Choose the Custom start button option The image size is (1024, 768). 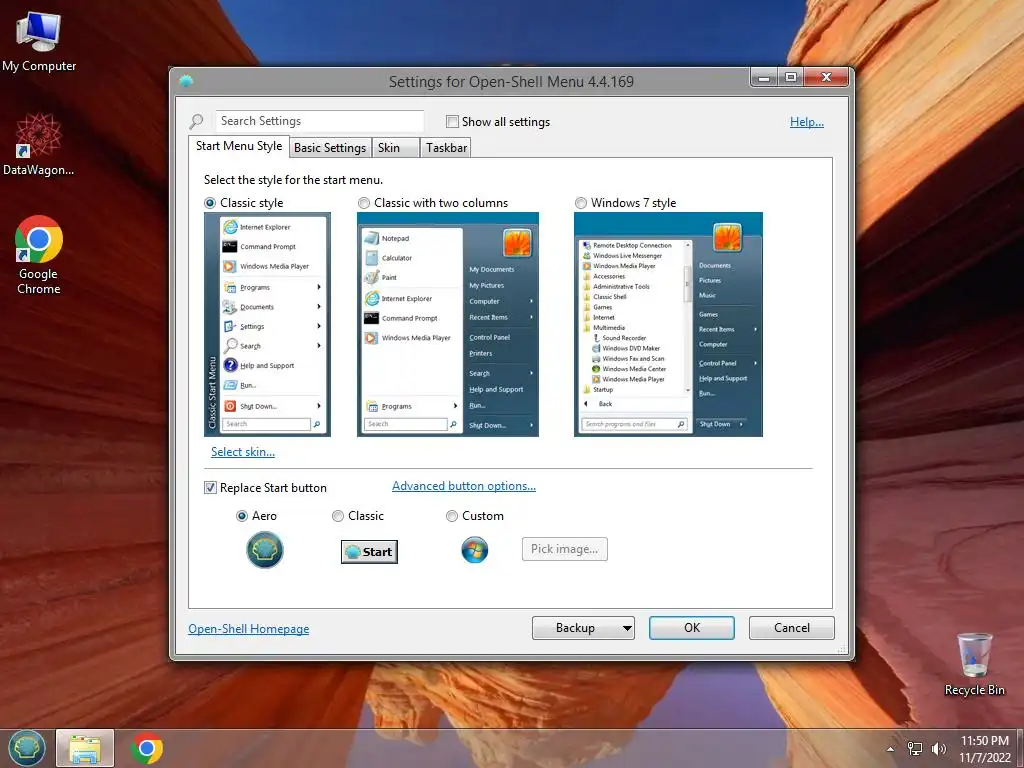point(451,516)
